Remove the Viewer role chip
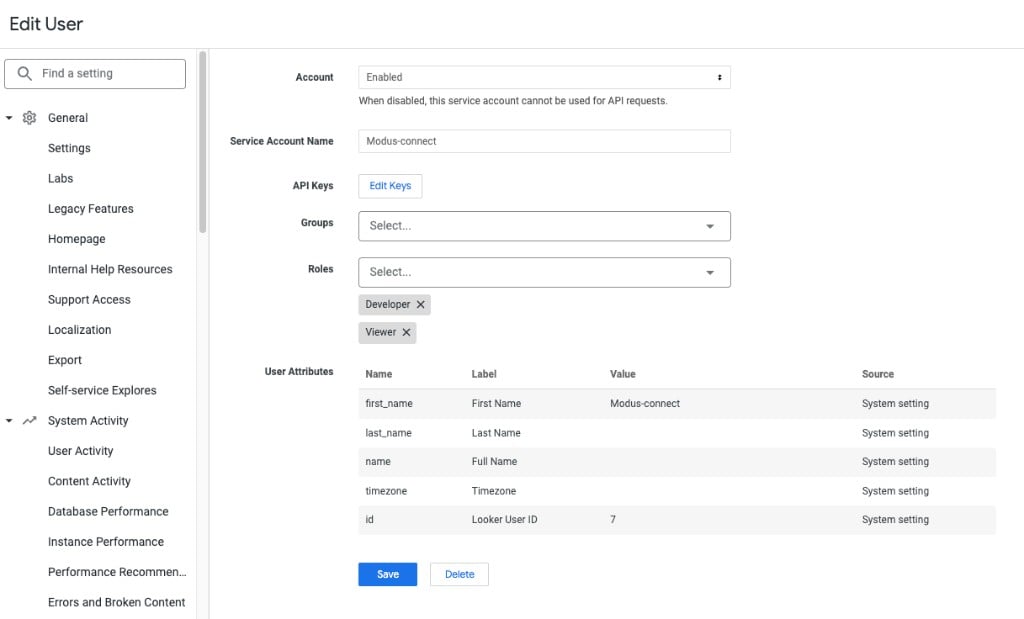Screen dimensions: 1024x619 click(406, 332)
